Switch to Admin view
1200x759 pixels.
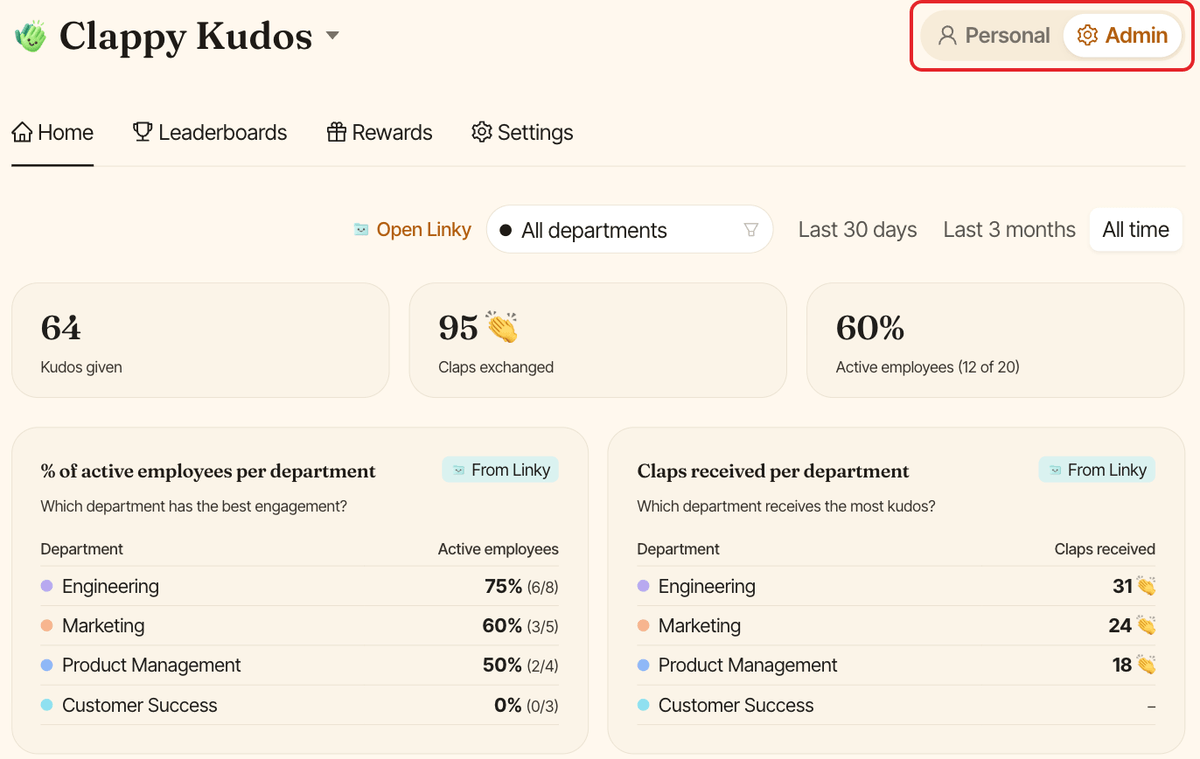pyautogui.click(x=1122, y=36)
